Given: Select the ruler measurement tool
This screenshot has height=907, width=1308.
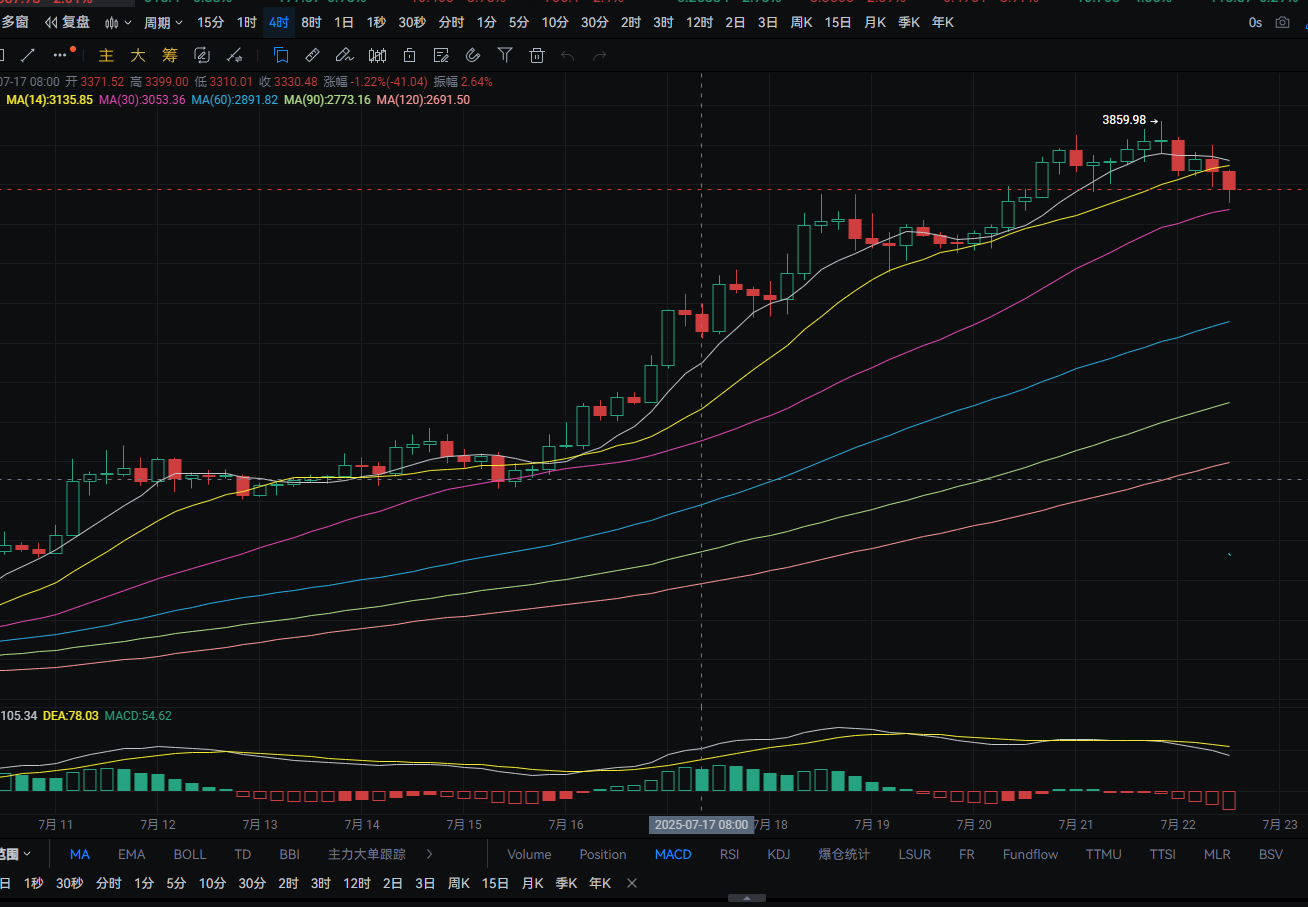Looking at the screenshot, I should point(312,55).
